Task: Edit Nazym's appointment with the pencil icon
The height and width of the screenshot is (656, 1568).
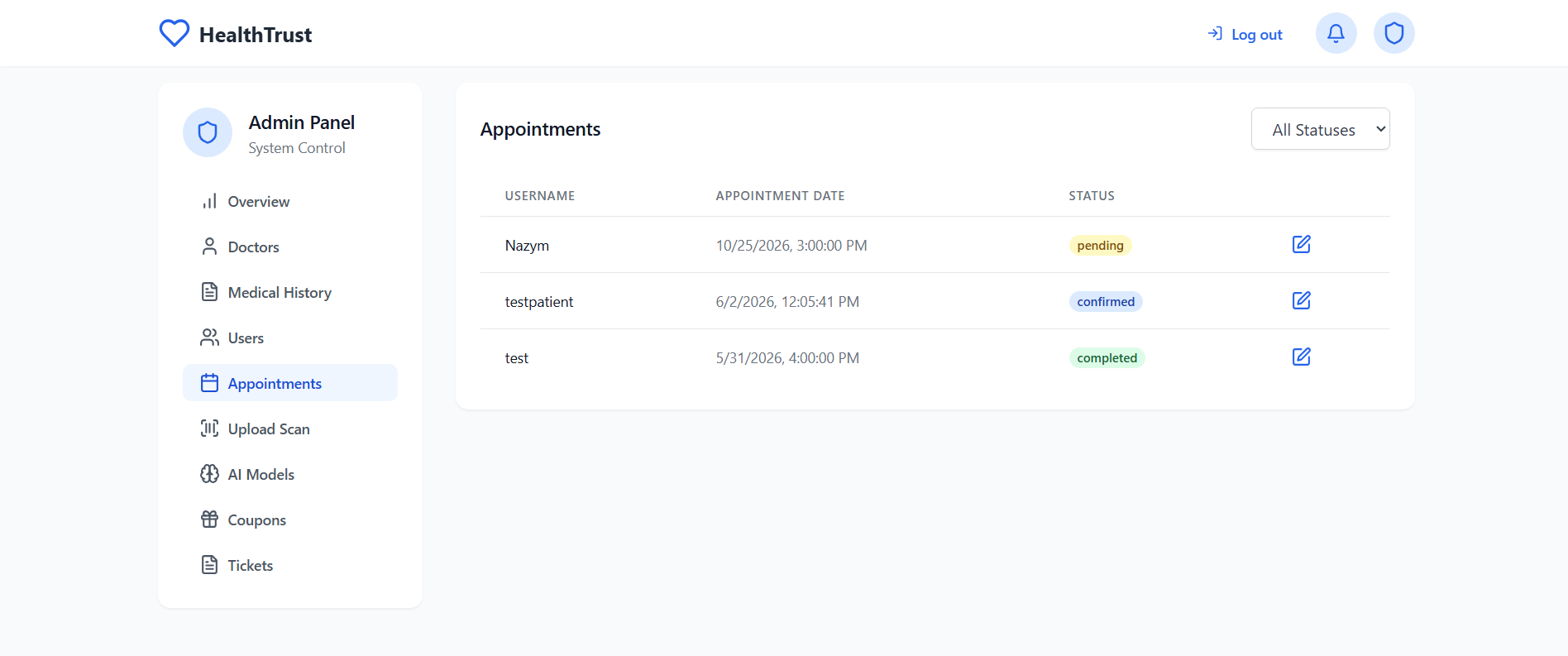Action: [x=1302, y=244]
